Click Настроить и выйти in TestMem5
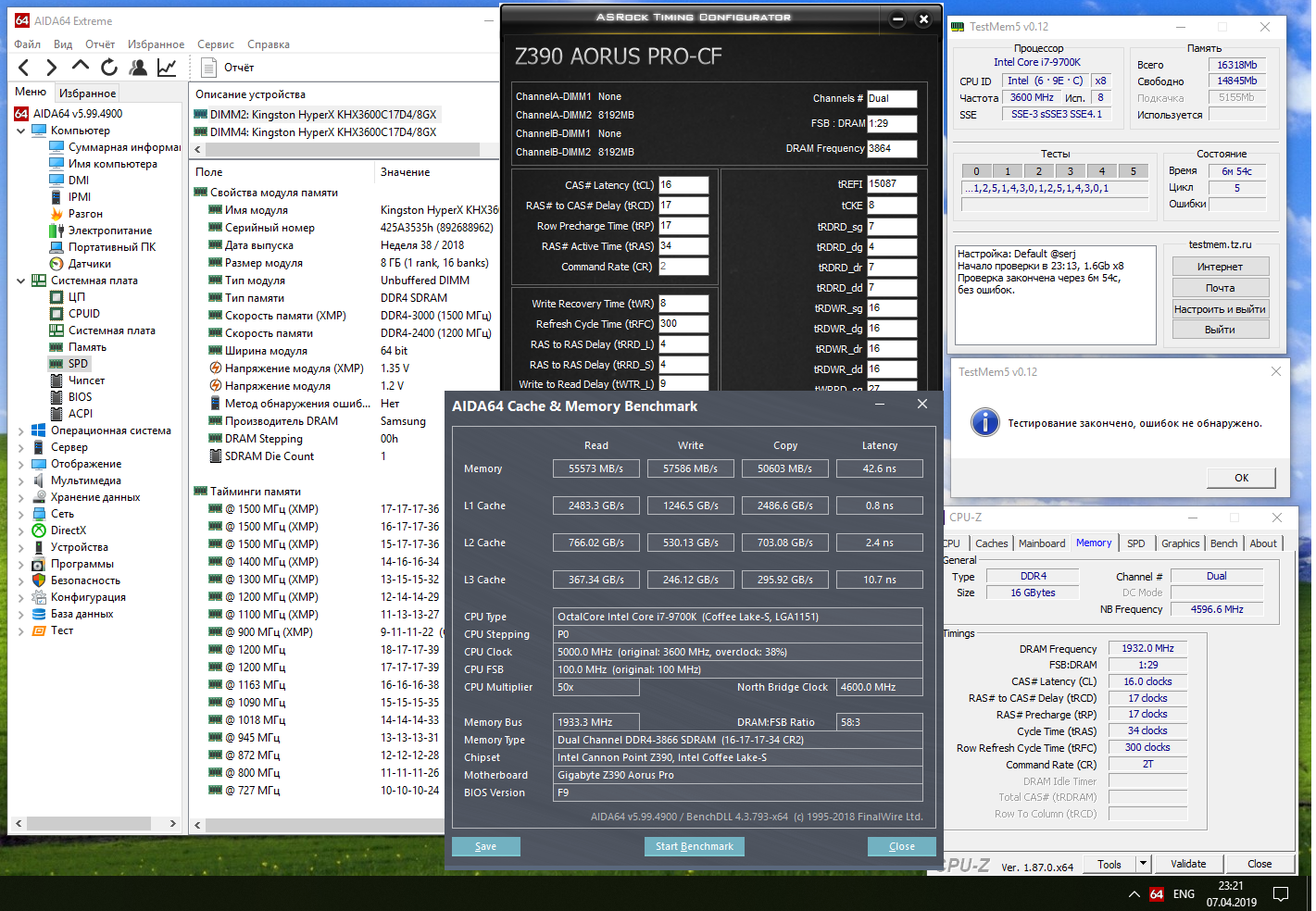Screen dimensions: 1316x911 tap(1220, 309)
